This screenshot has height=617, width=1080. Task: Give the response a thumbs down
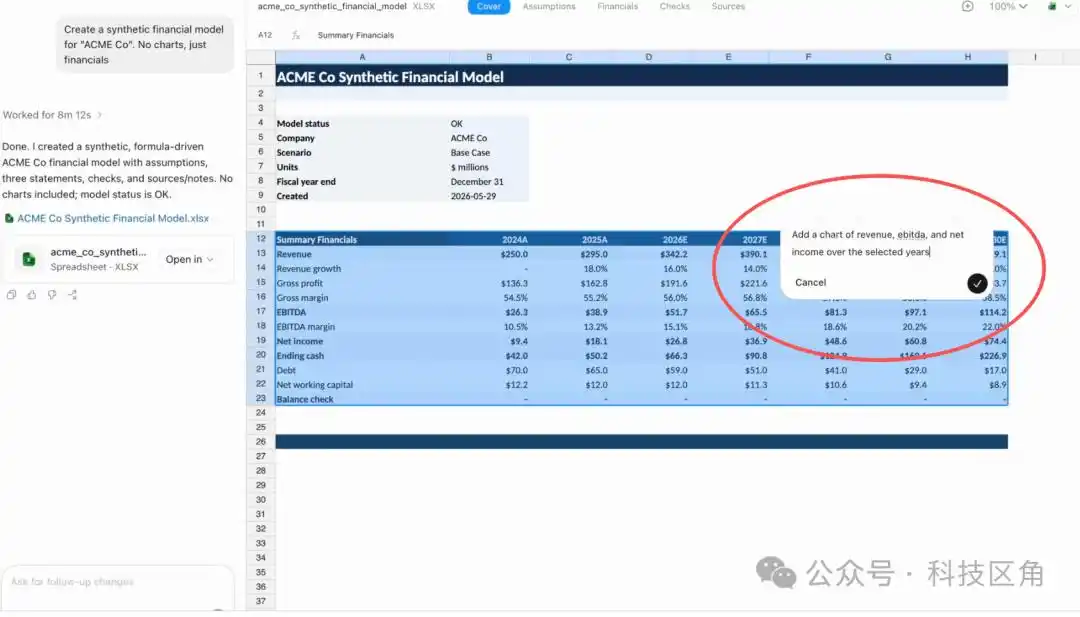52,295
